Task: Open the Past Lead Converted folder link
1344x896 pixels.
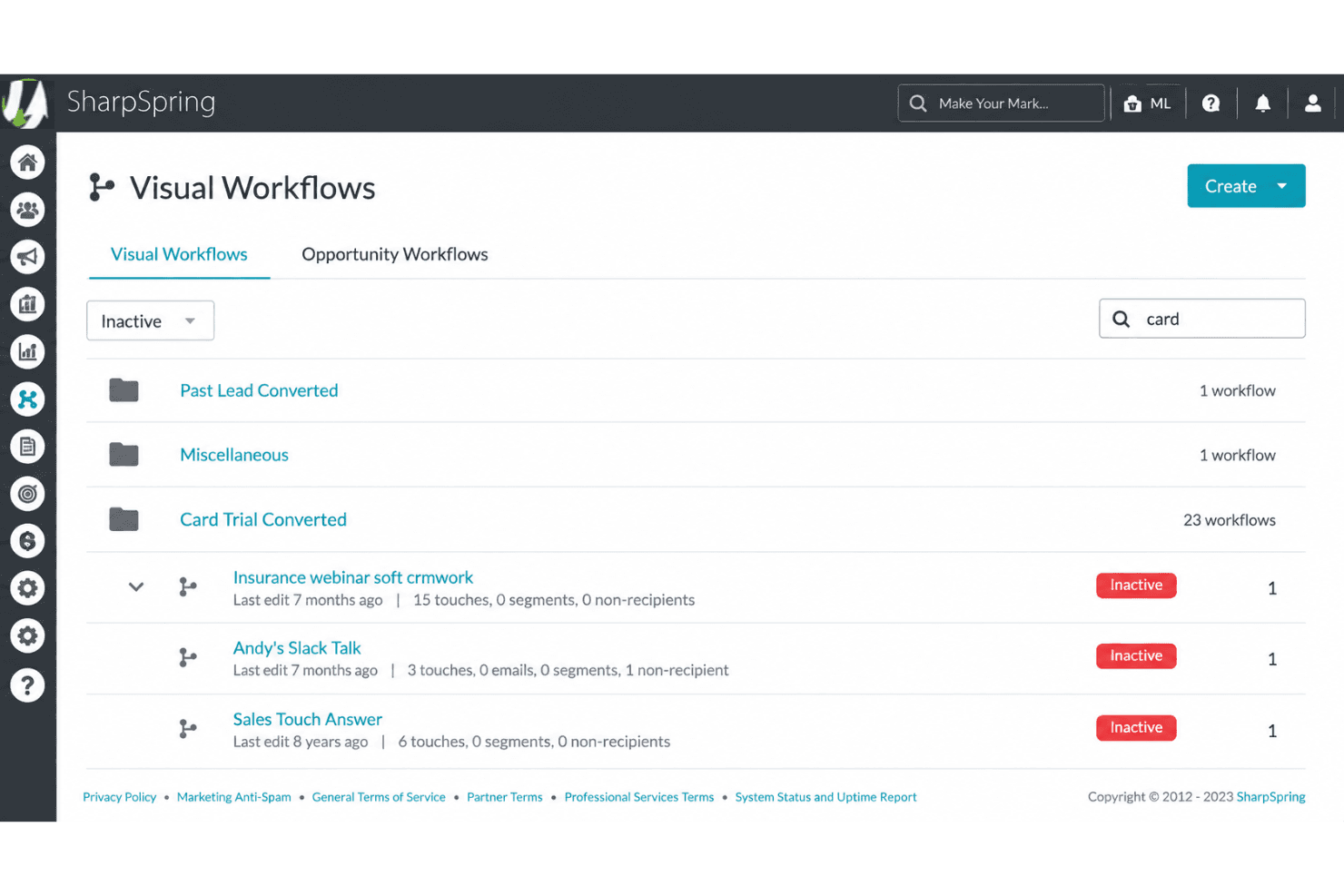Action: (259, 390)
